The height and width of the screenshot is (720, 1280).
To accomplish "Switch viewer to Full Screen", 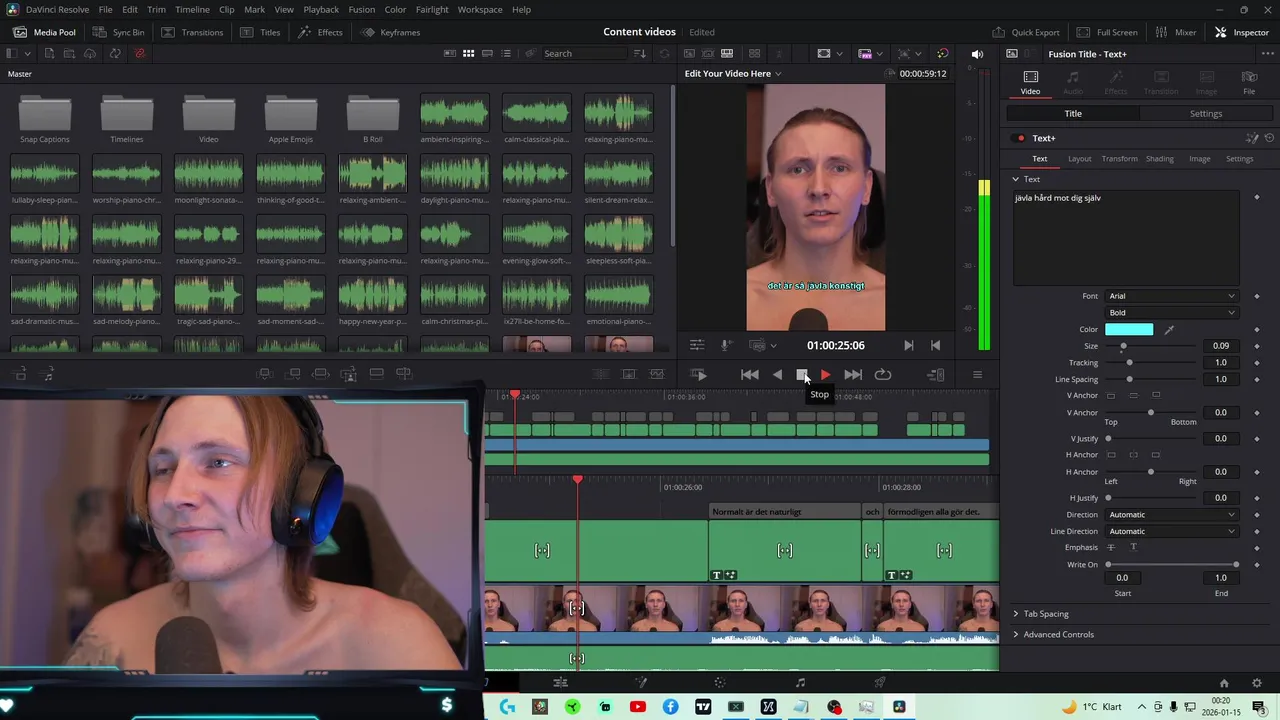I will 1107,32.
